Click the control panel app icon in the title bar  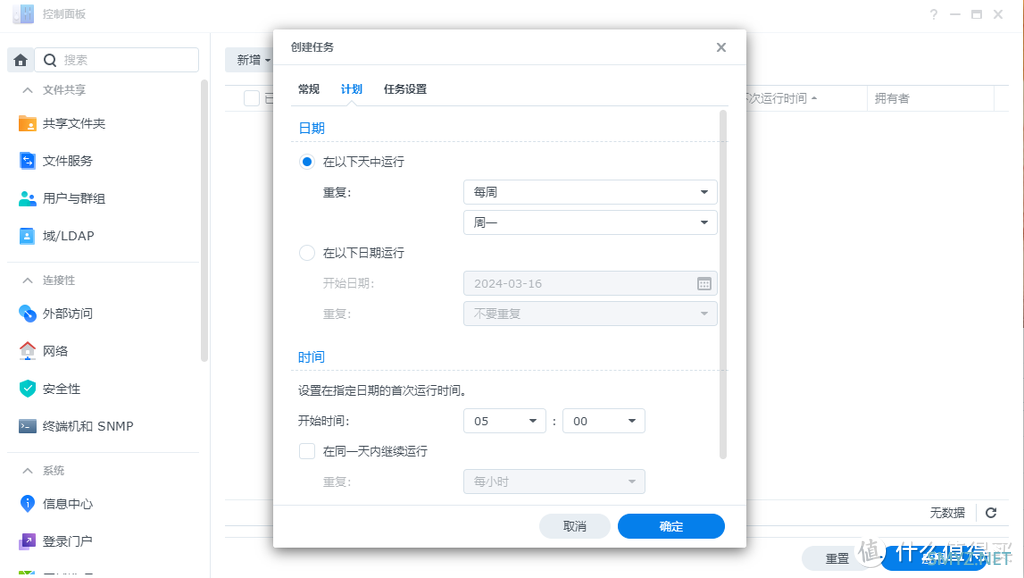[23, 14]
